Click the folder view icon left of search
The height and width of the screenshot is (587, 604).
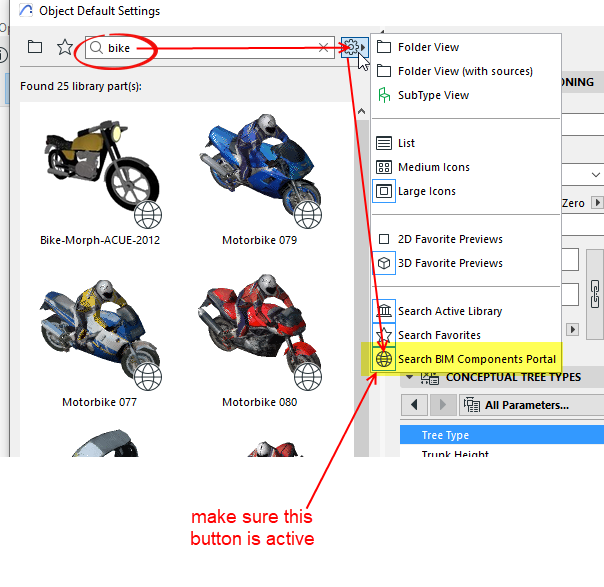[35, 47]
